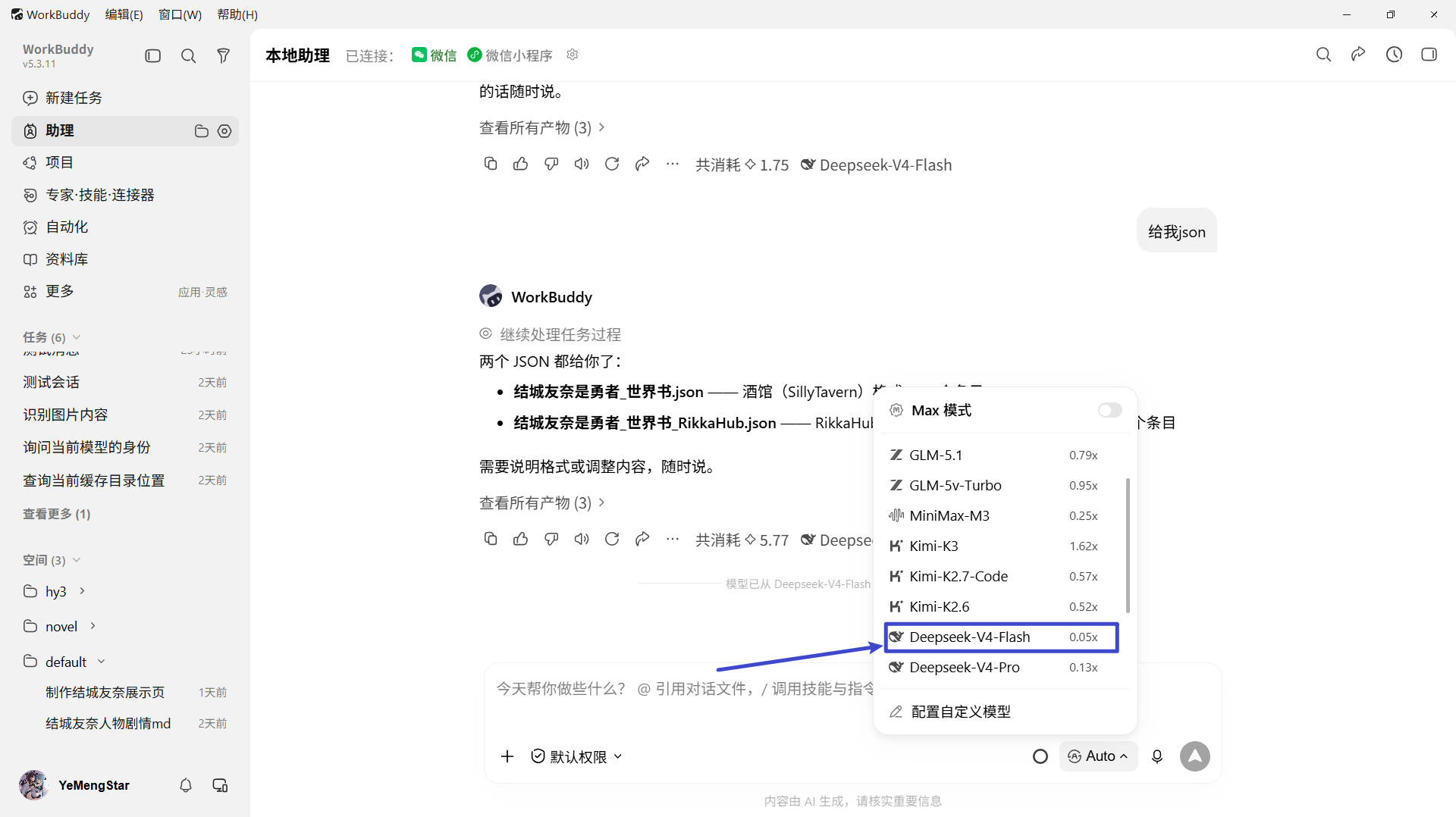
Task: Send message with arrow button
Action: [1195, 756]
